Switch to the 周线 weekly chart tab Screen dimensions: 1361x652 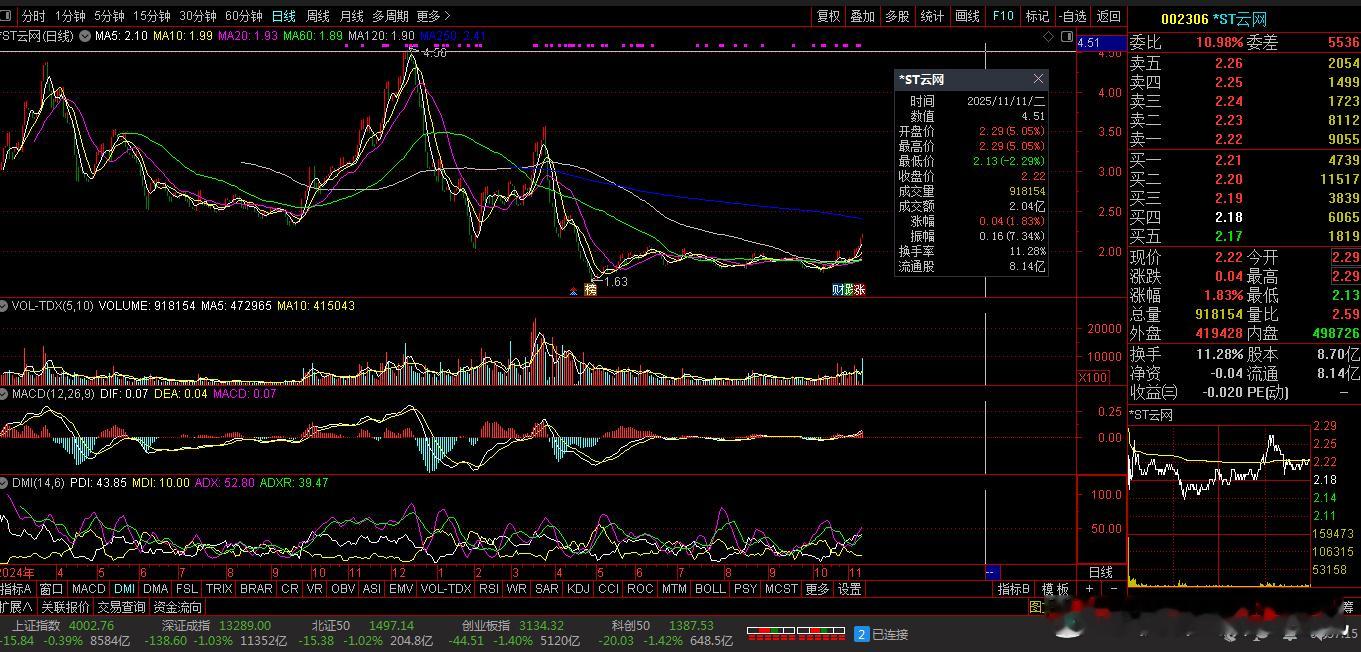[317, 16]
